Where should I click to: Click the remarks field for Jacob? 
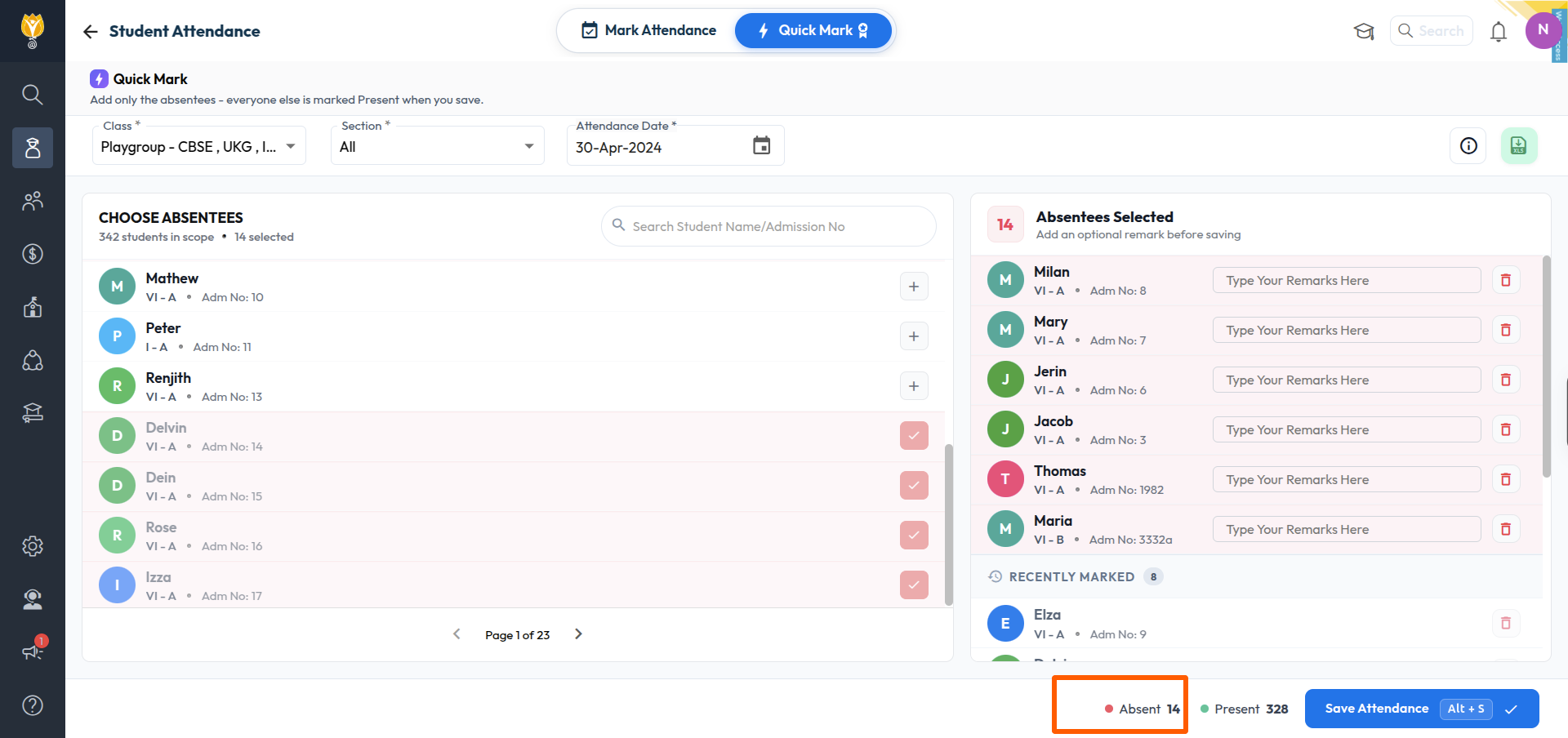tap(1347, 429)
